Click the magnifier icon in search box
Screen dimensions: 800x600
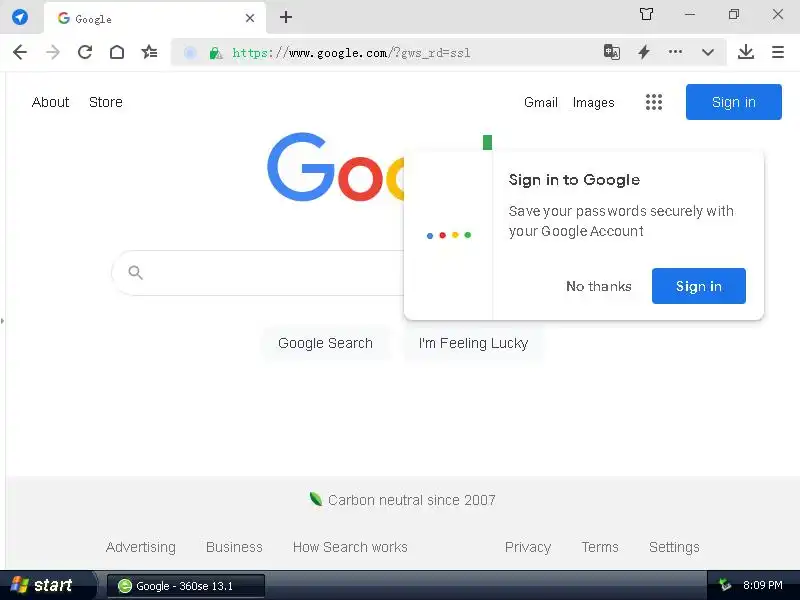pyautogui.click(x=135, y=272)
